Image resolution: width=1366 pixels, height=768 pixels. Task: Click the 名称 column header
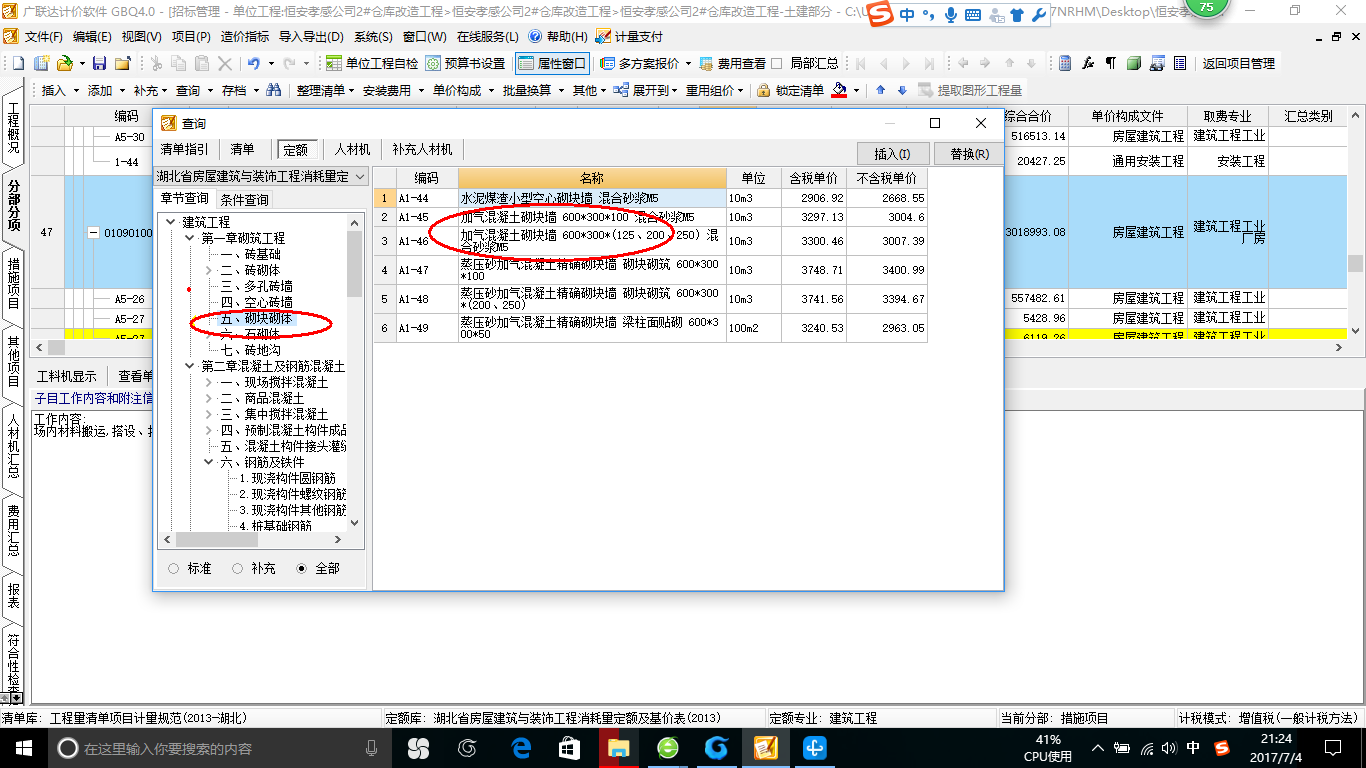pos(592,178)
